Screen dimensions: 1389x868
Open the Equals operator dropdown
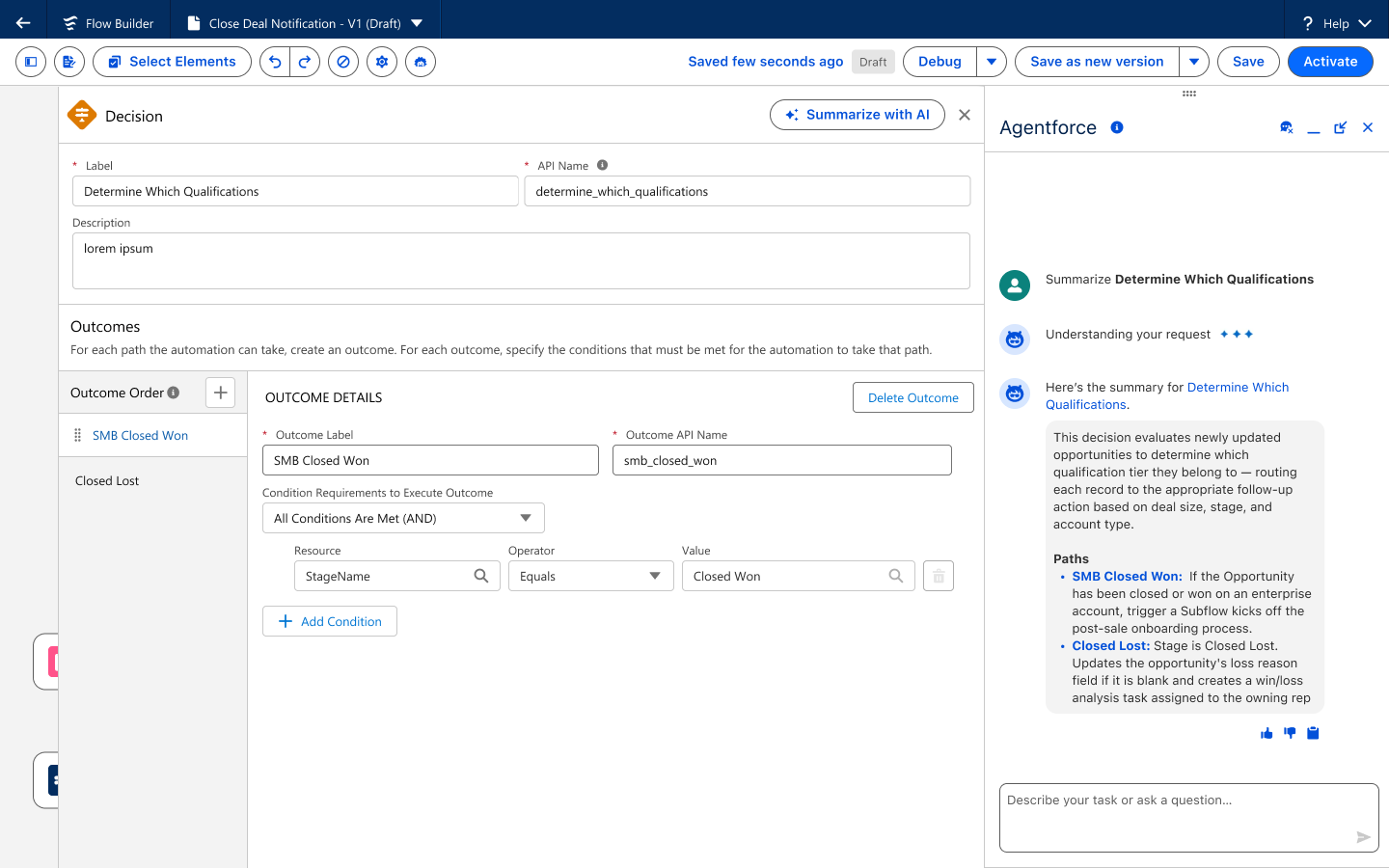coord(590,576)
